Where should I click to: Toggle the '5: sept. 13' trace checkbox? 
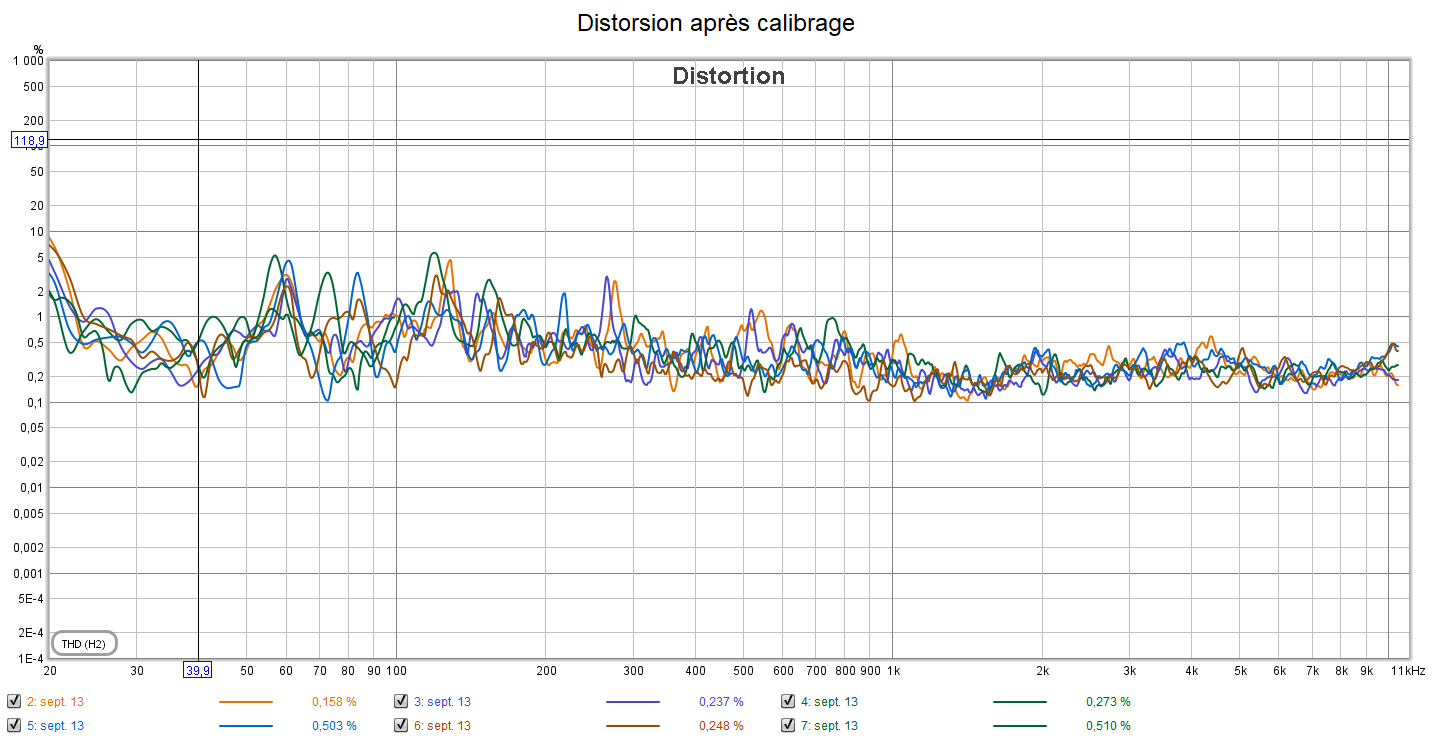pos(14,725)
